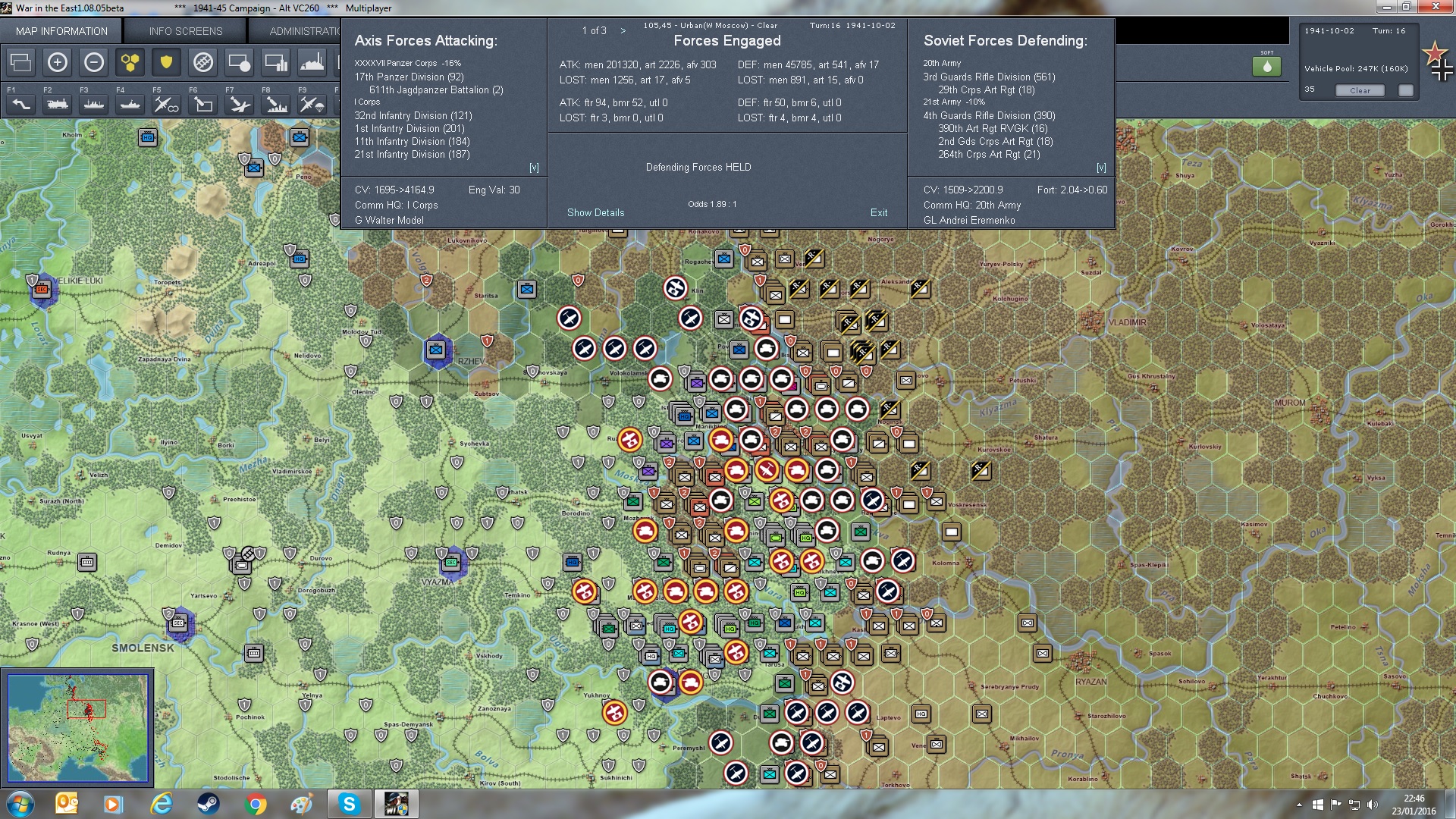Click the overlapping windows toolbar icon
1456x819 pixels.
[21, 62]
